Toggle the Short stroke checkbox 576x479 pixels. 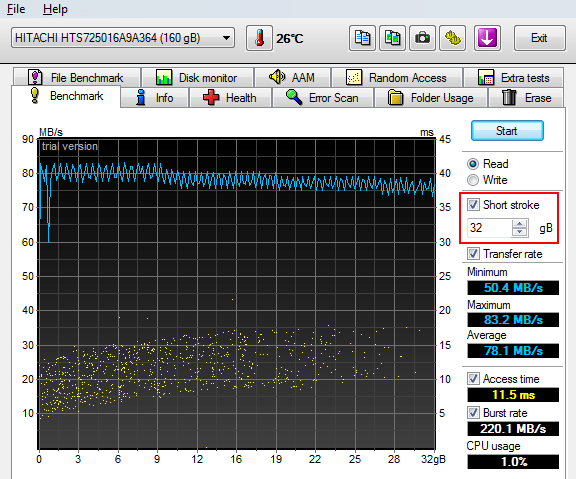click(473, 205)
